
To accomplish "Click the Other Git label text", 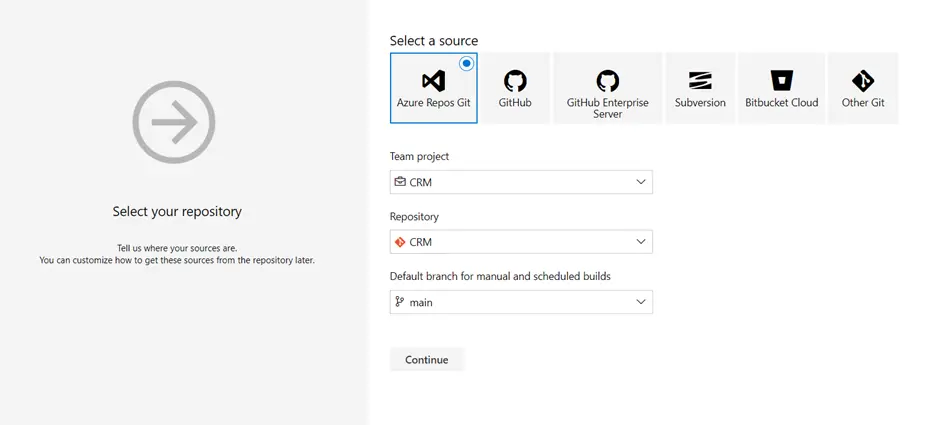I will click(x=863, y=102).
